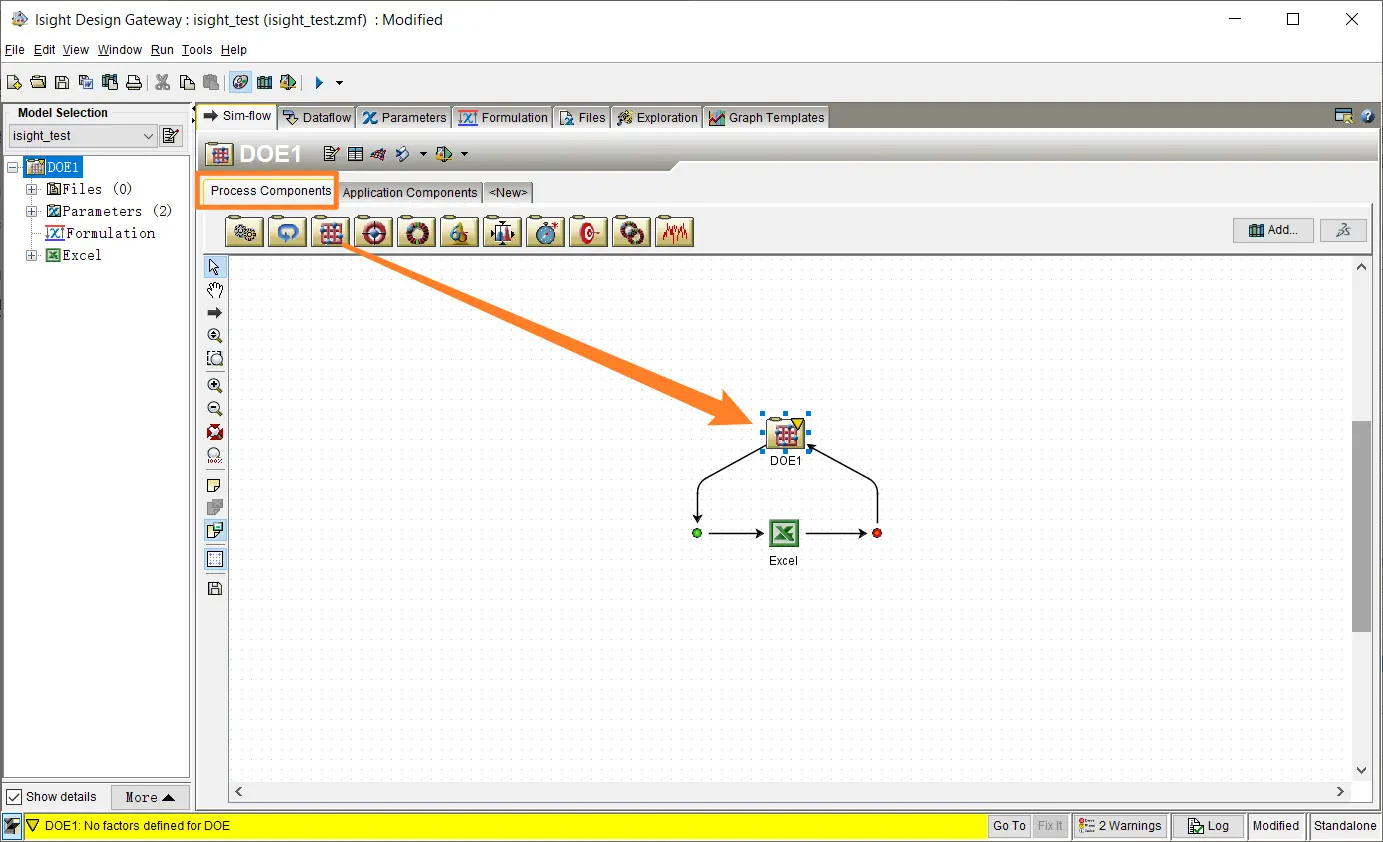Add a sticky note to canvas
This screenshot has width=1383, height=842.
point(215,485)
